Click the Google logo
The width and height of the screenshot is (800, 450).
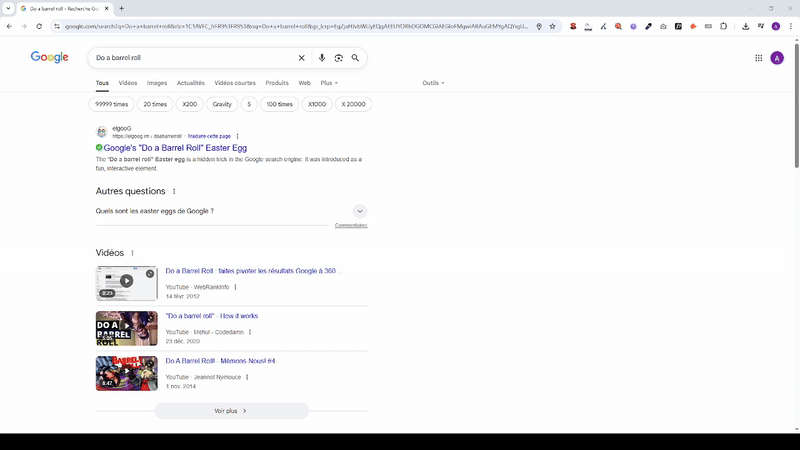49,57
